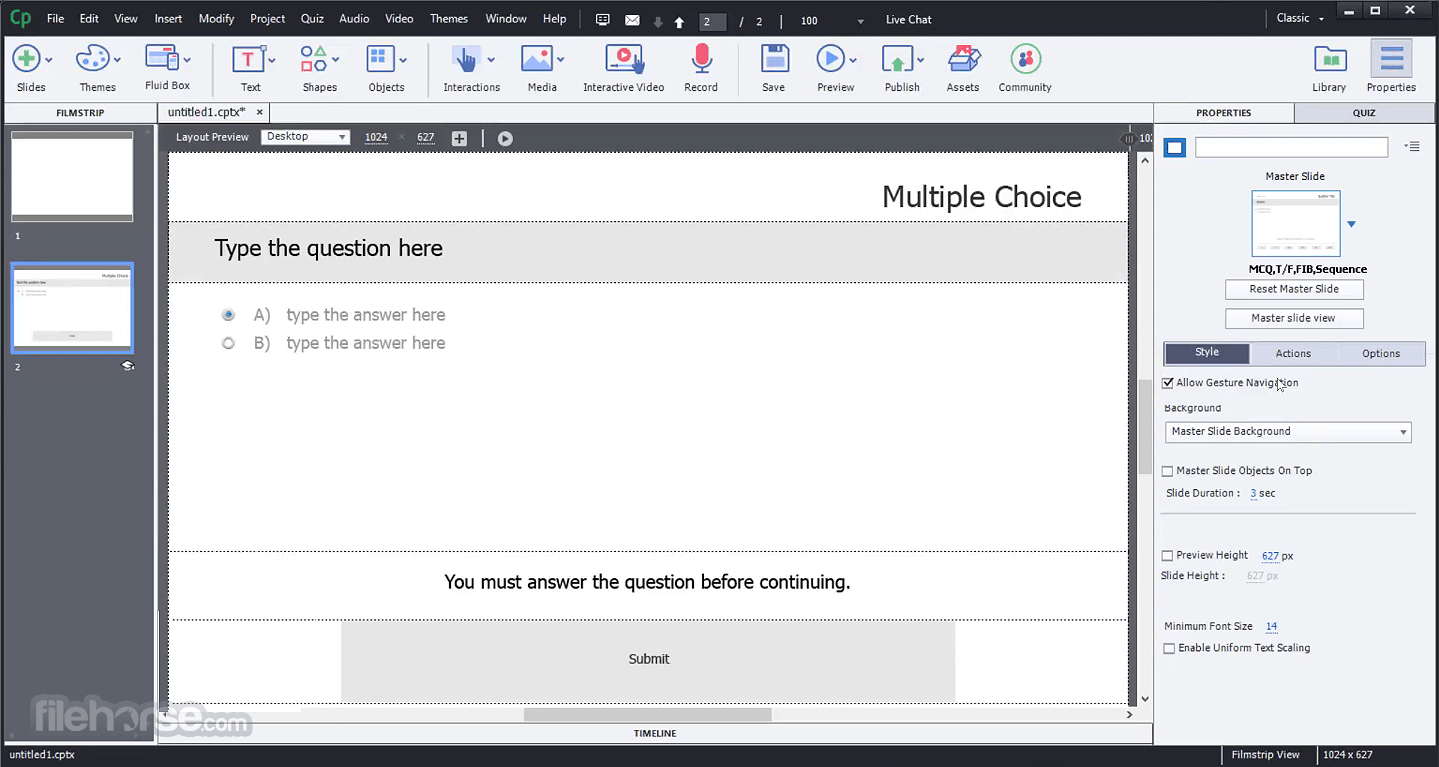1439x767 pixels.
Task: Expand the Fluid Box dropdown arrow
Action: coord(185,59)
